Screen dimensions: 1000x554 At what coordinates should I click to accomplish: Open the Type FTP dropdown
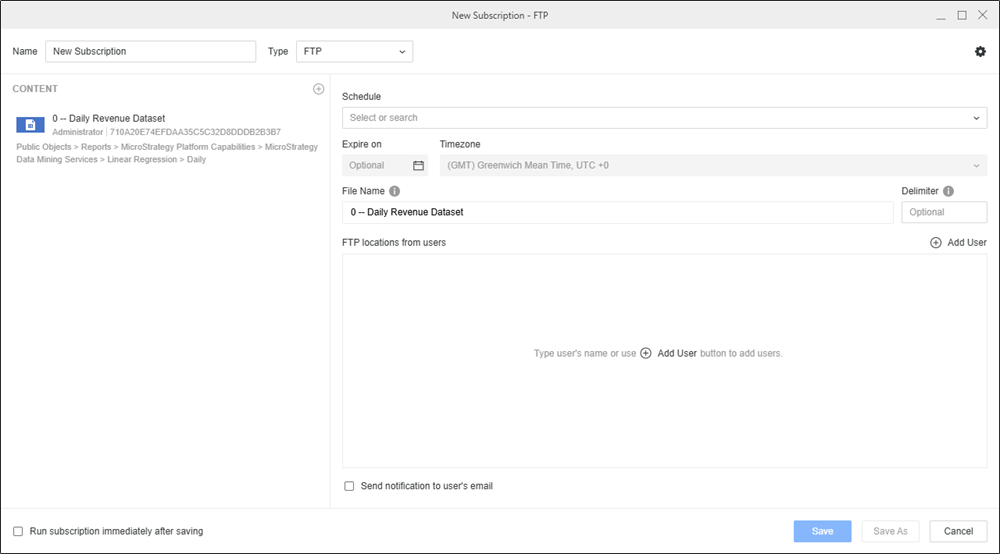[354, 51]
